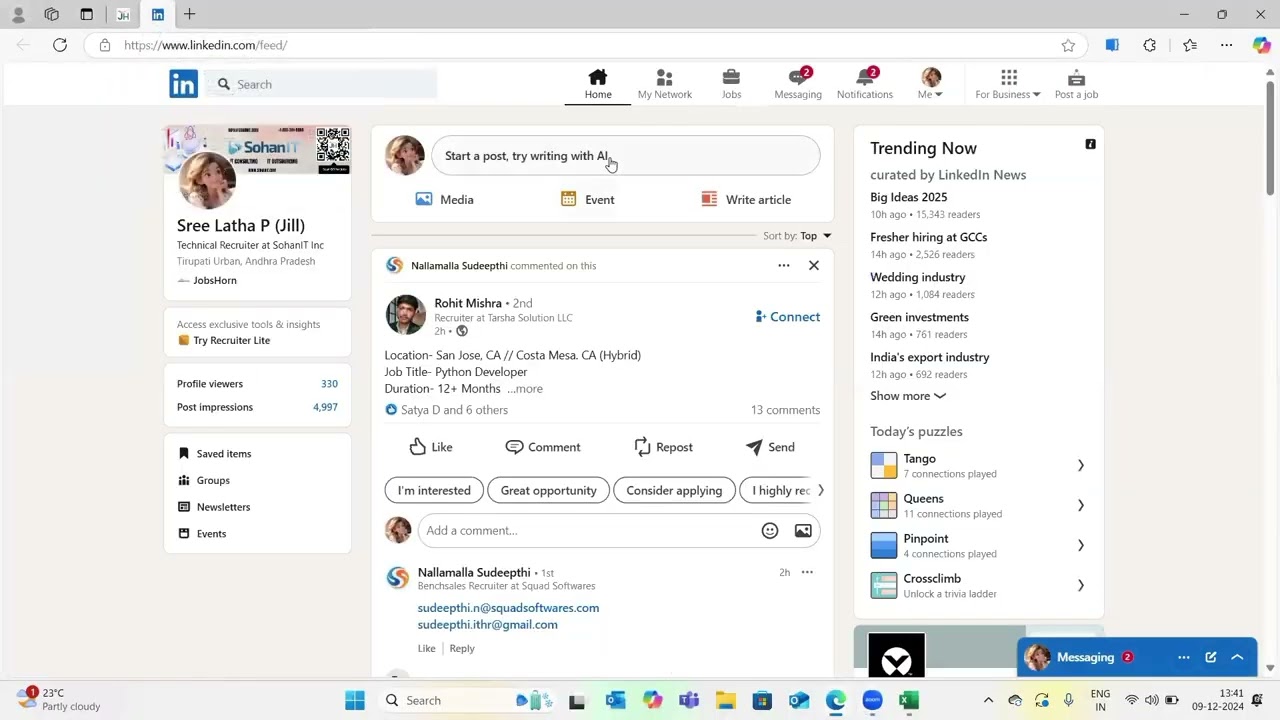Screen dimensions: 1280x720
Task: View the 13 comments
Action: [x=785, y=410]
